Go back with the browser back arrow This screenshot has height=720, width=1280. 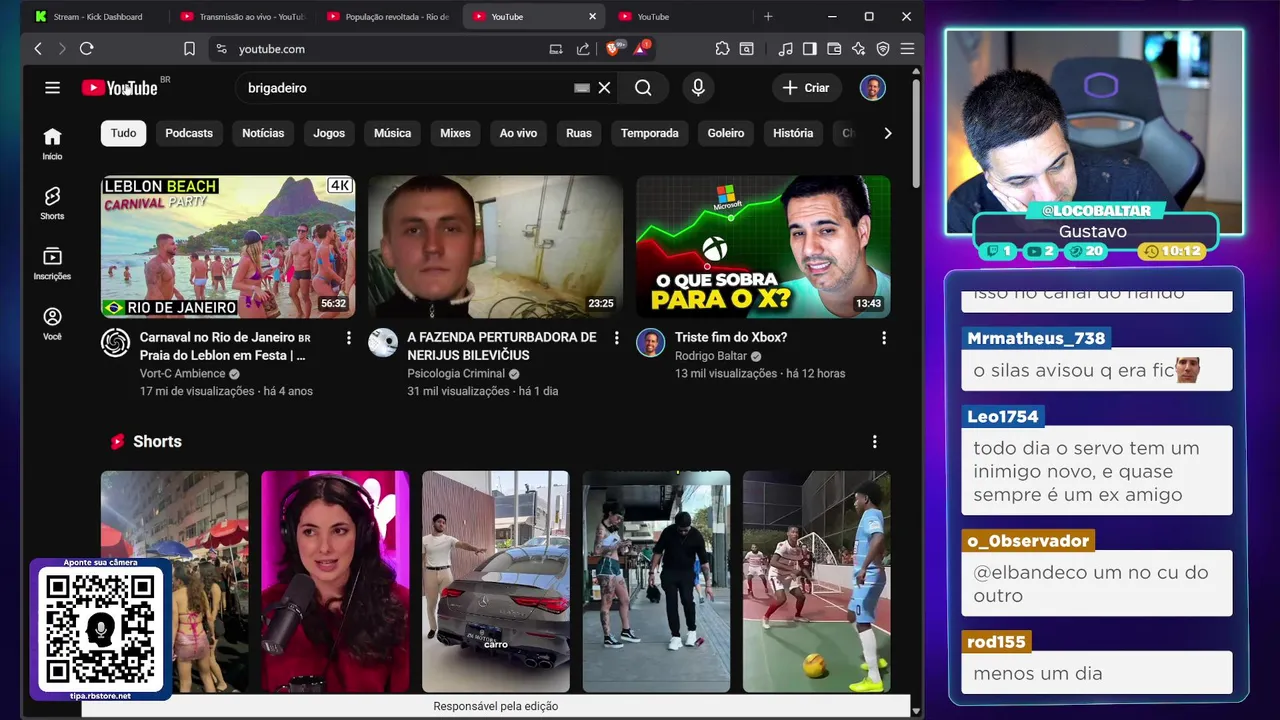[x=38, y=49]
